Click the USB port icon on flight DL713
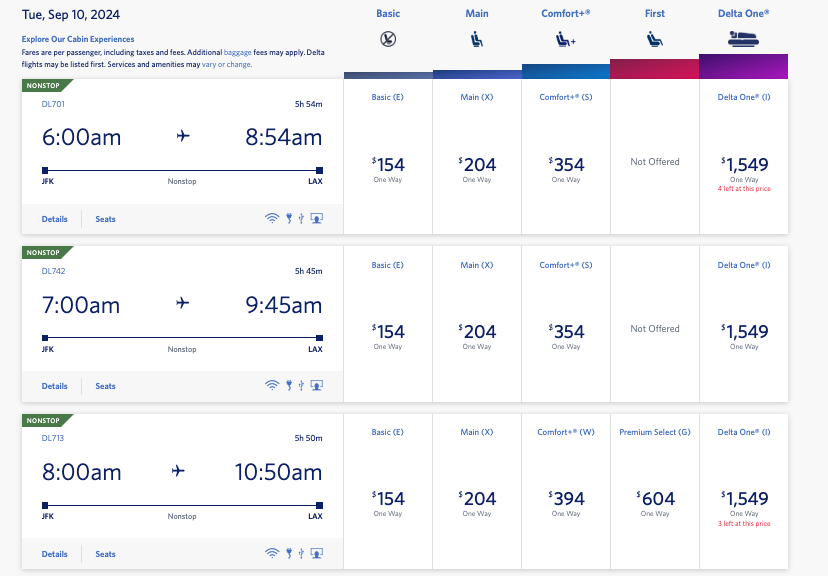Screen dimensions: 828x576 coord(300,553)
